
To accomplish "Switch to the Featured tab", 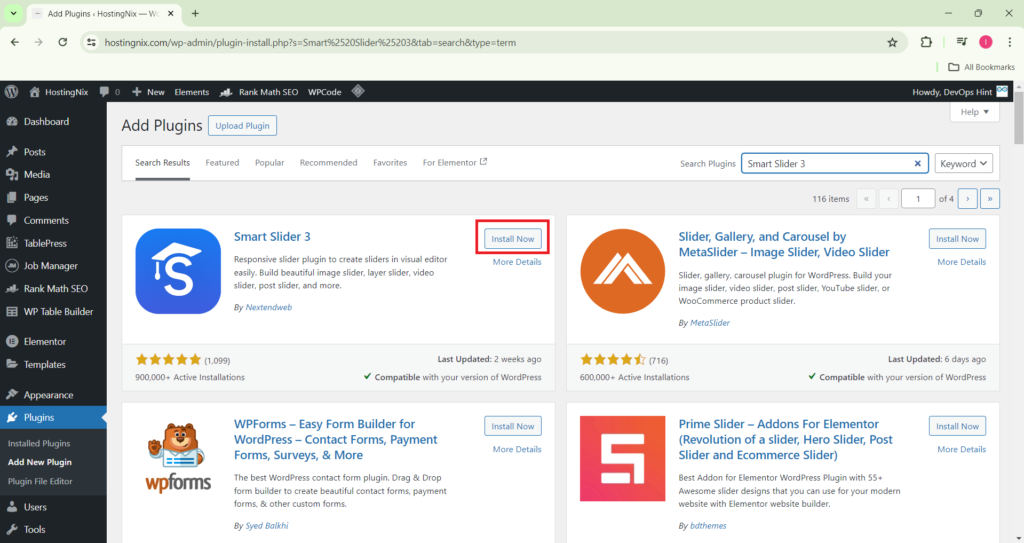I will (x=222, y=163).
